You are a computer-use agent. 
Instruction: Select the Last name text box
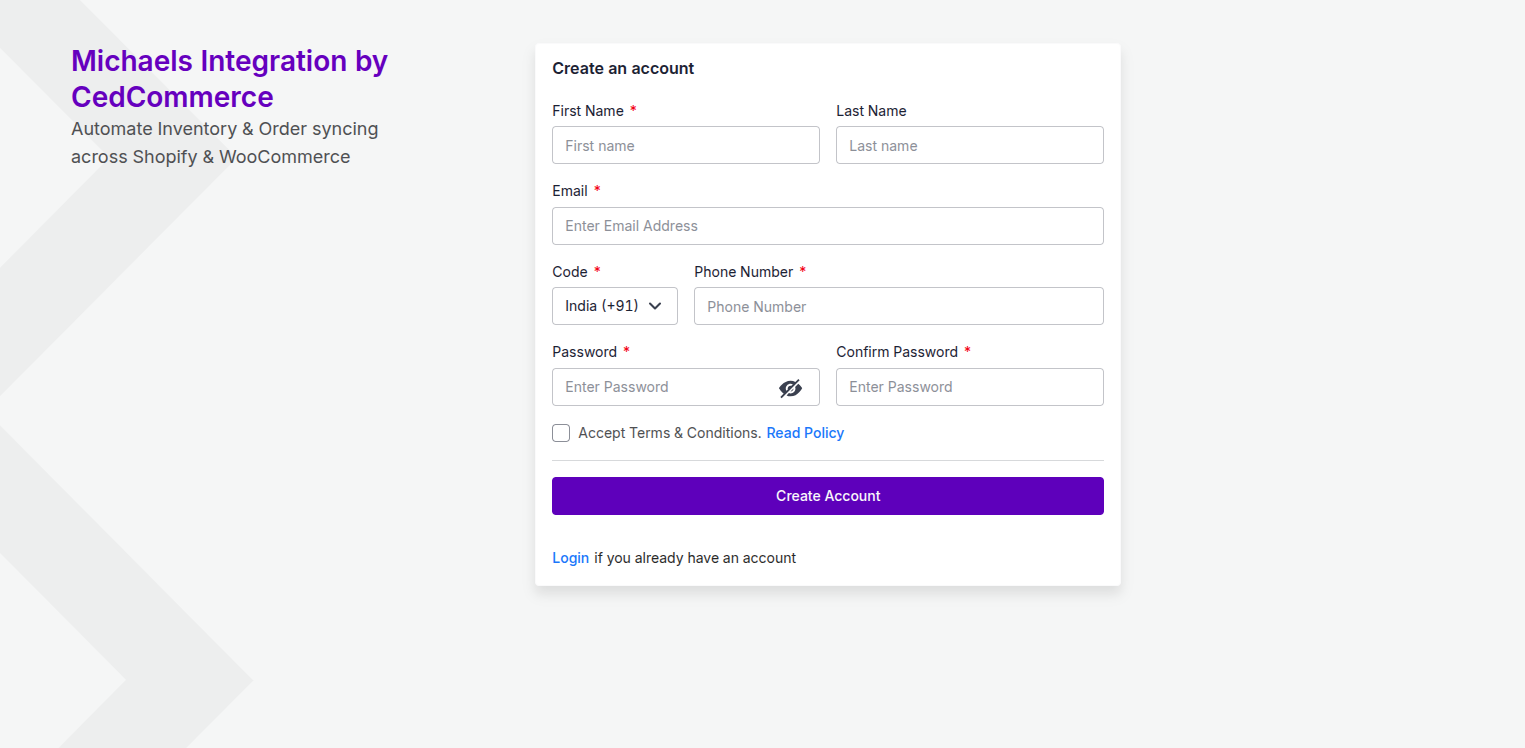coord(969,145)
